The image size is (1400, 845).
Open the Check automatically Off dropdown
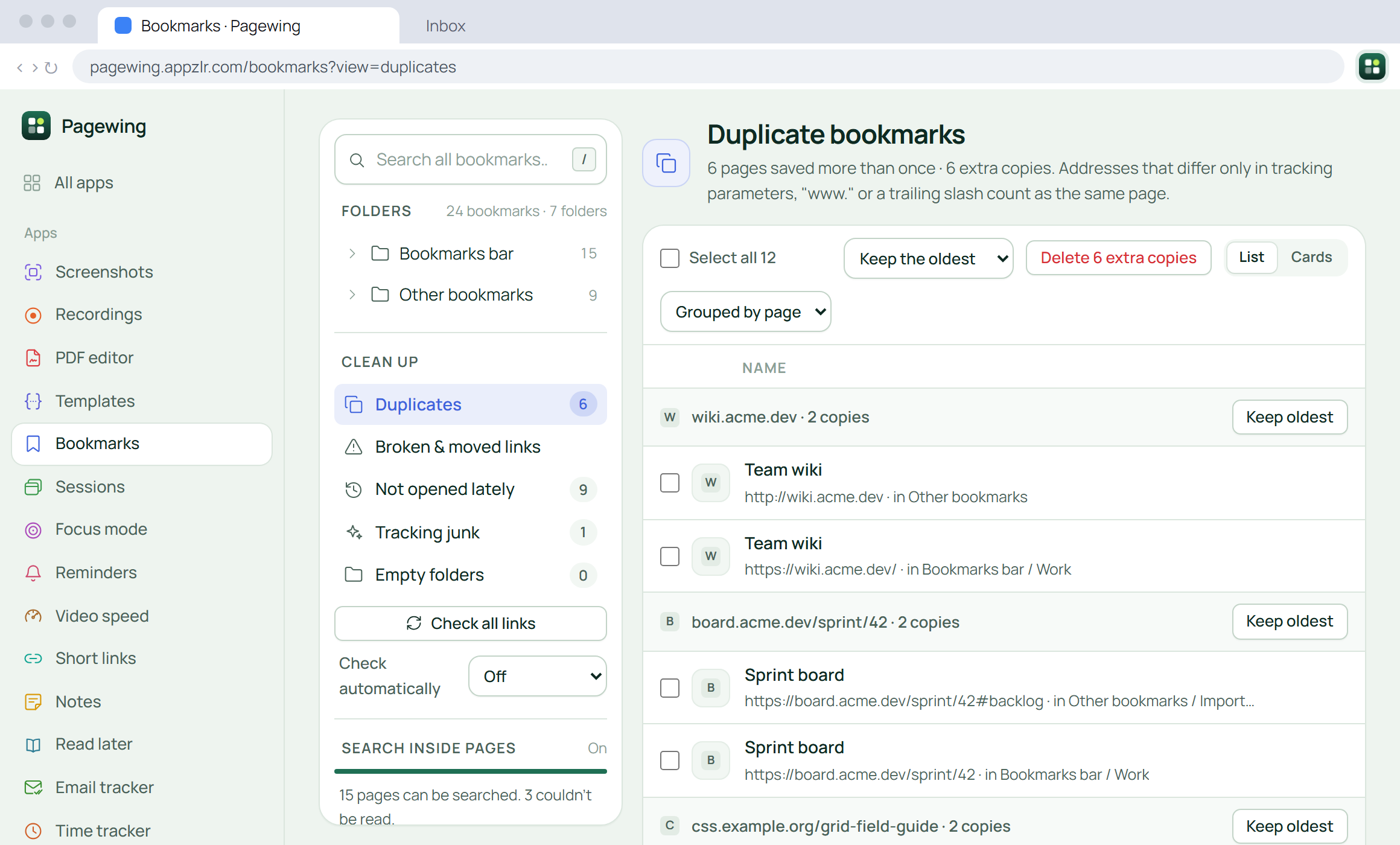(x=538, y=676)
